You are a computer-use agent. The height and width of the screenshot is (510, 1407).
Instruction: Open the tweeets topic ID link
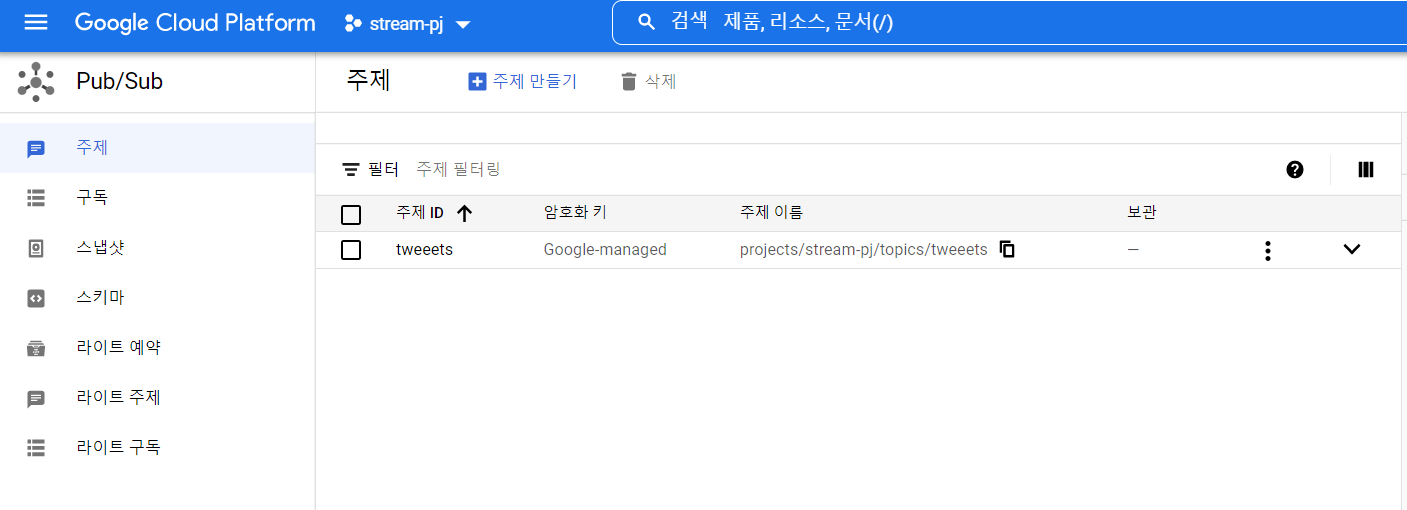[x=424, y=250]
